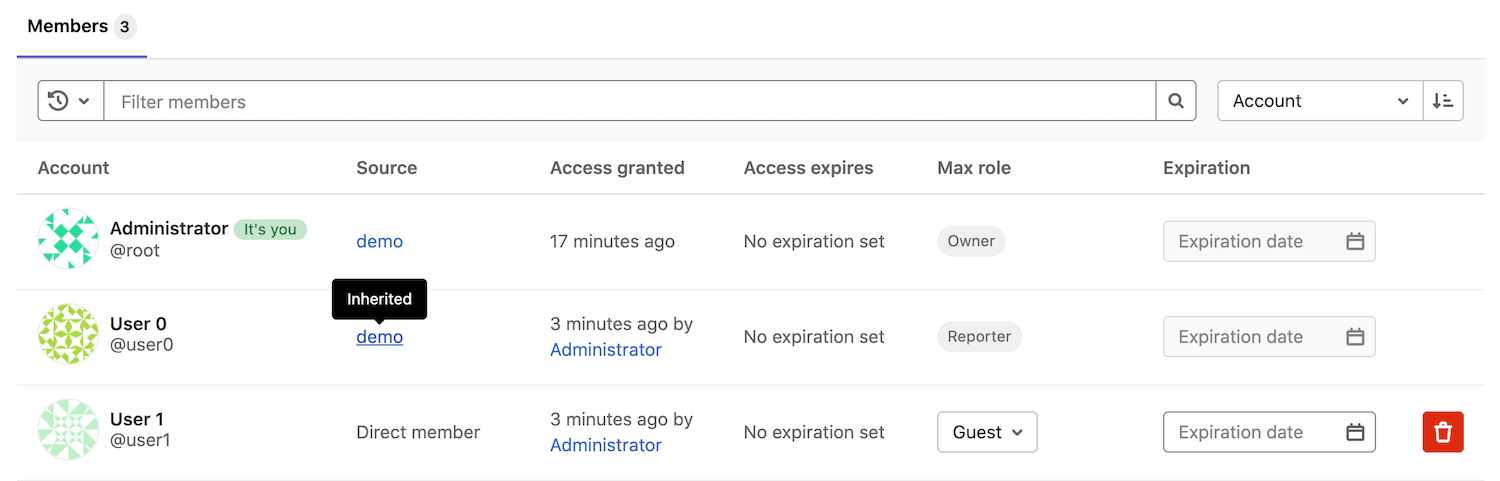This screenshot has width=1500, height=481.
Task: Delete User 1 with trash button
Action: [1443, 432]
